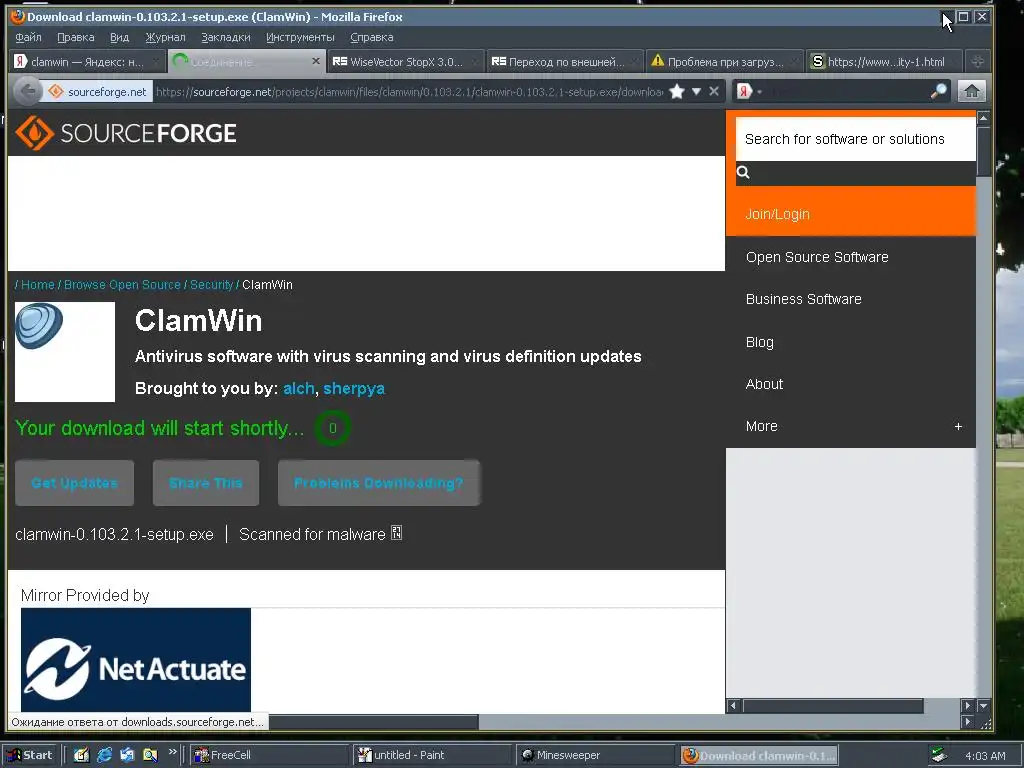1024x768 pixels.
Task: Open the Browse Open Source breadcrumb link
Action: 122,285
